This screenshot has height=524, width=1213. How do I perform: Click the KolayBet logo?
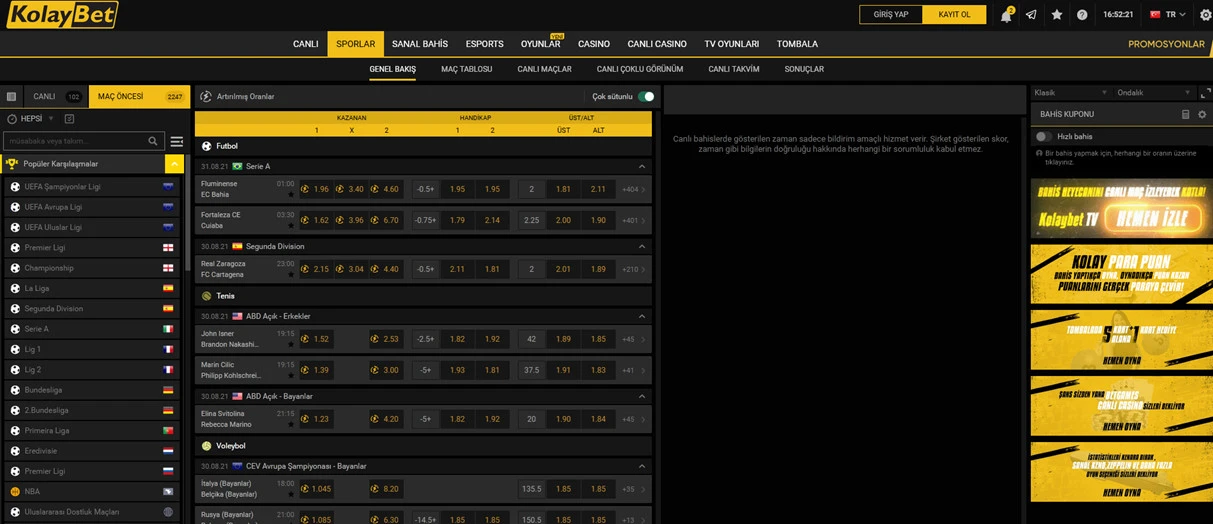coord(62,14)
